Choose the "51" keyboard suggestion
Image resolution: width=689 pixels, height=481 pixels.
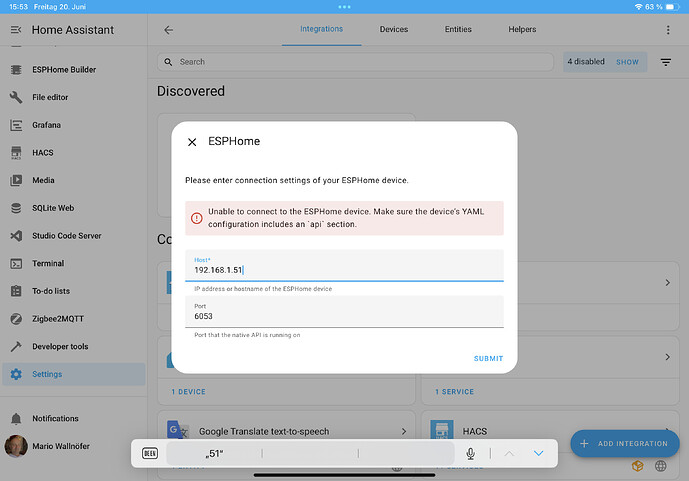tap(214, 453)
